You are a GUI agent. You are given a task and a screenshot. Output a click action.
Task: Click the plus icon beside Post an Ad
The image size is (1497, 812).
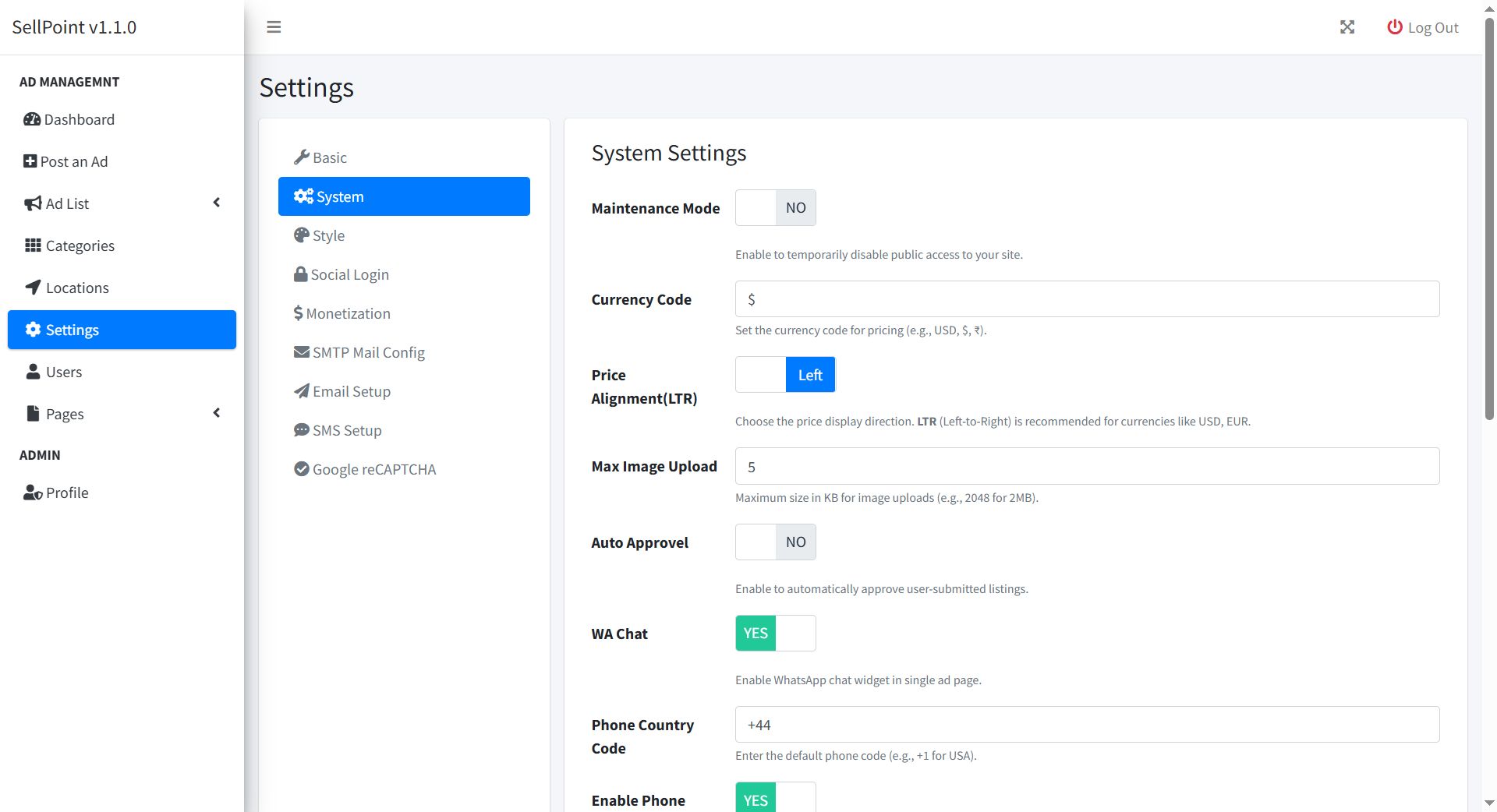30,161
